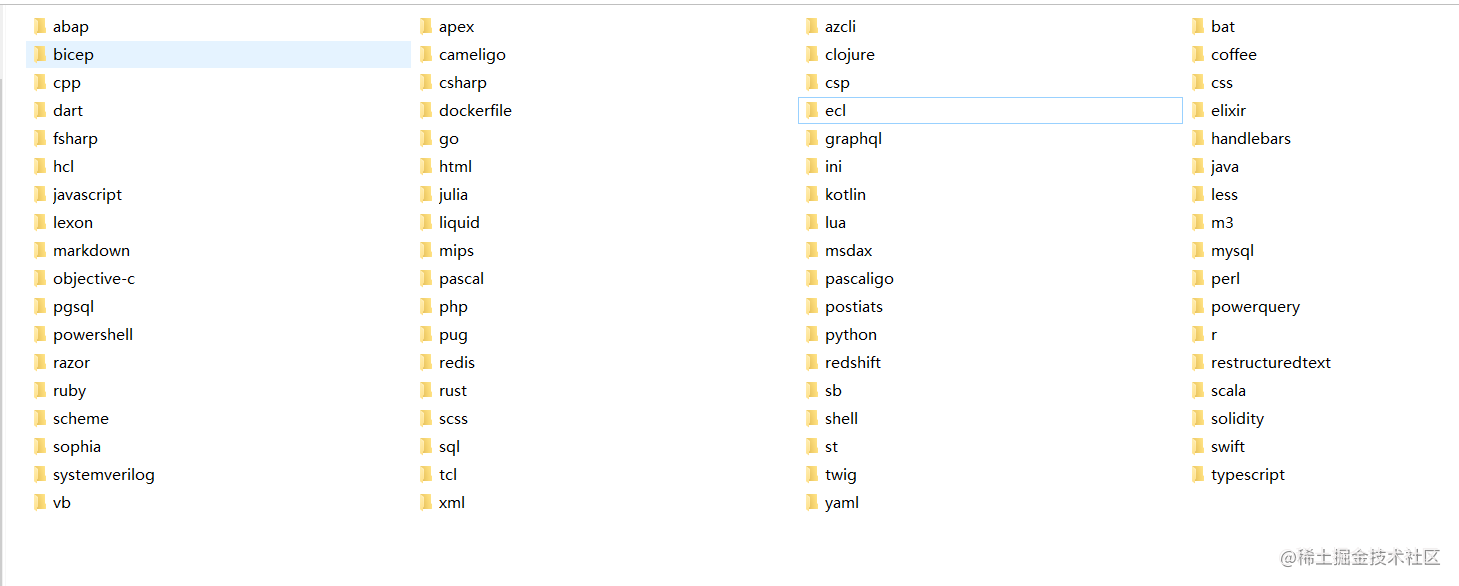The height and width of the screenshot is (586, 1459).
Task: Select the focused ecl folder
Action: 836,111
